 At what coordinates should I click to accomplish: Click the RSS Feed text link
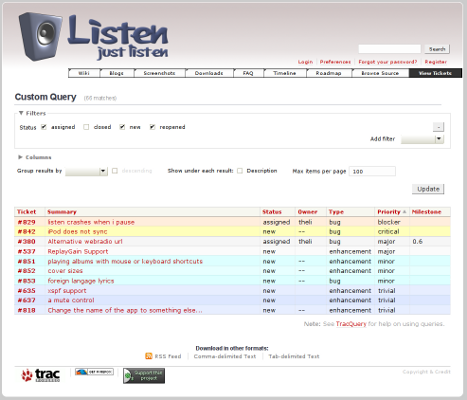tap(168, 356)
